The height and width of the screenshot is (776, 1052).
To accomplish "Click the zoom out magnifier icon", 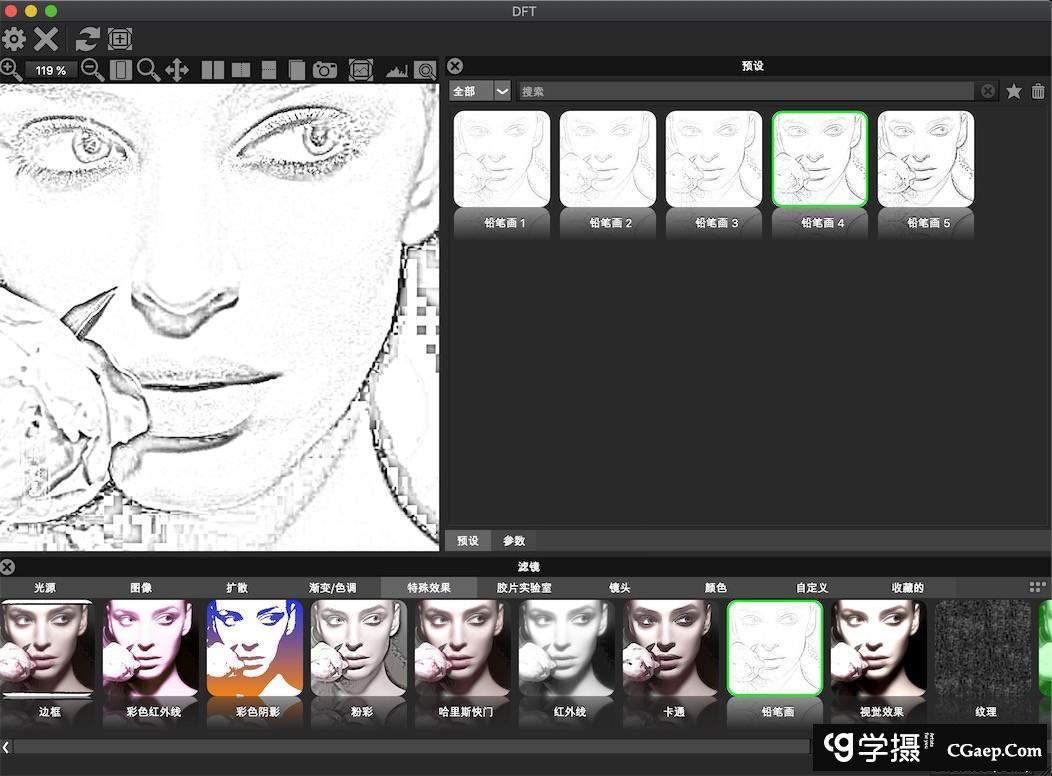I will tap(92, 70).
